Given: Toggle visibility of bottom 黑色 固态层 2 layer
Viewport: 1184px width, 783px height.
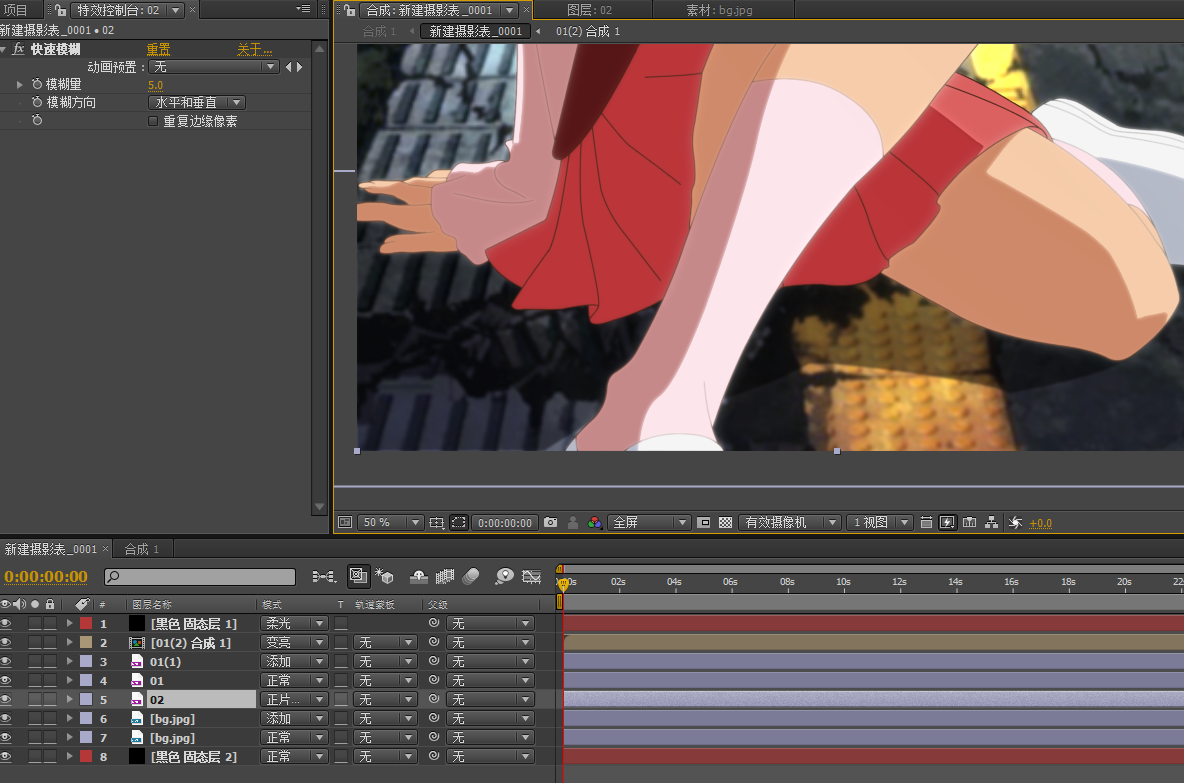Looking at the screenshot, I should tap(6, 757).
